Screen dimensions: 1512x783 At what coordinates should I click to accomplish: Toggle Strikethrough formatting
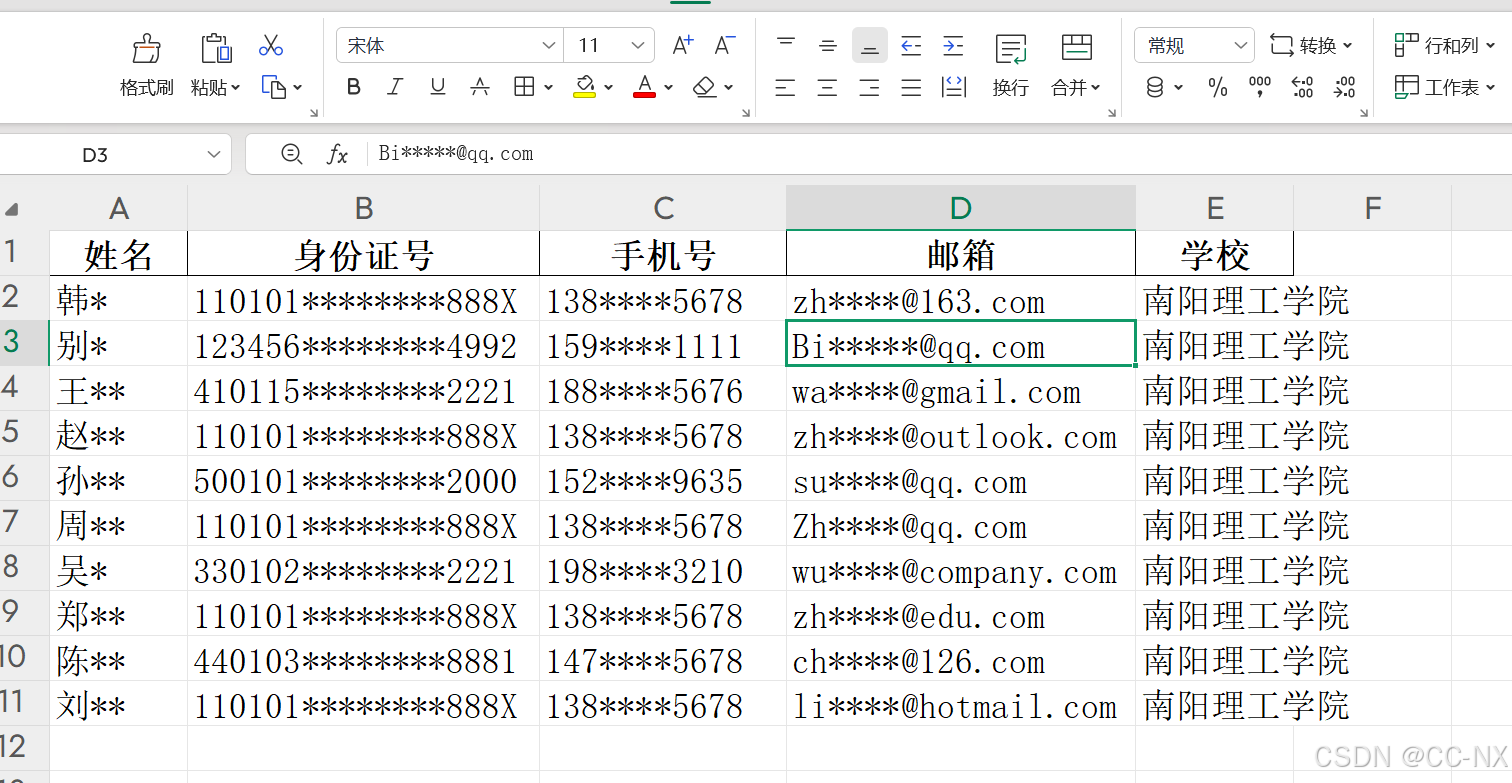tap(479, 87)
